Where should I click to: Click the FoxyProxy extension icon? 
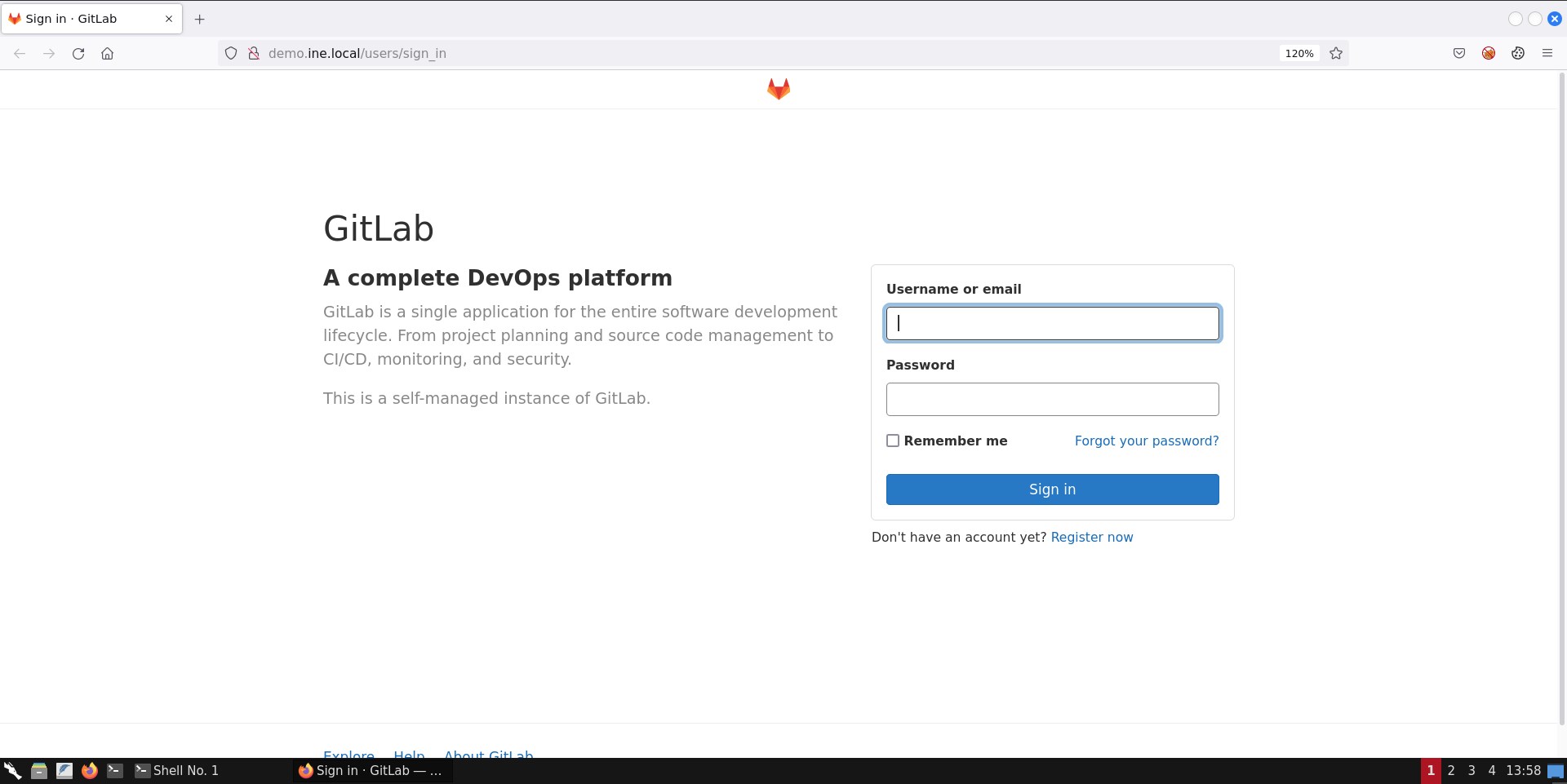(x=1489, y=53)
